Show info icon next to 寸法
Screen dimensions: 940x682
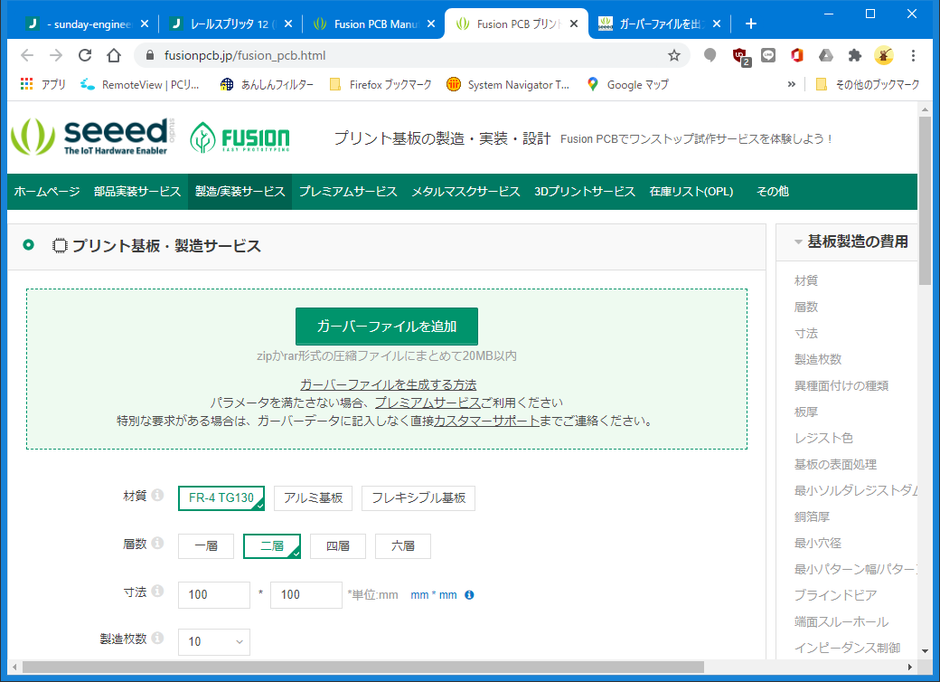pyautogui.click(x=158, y=591)
